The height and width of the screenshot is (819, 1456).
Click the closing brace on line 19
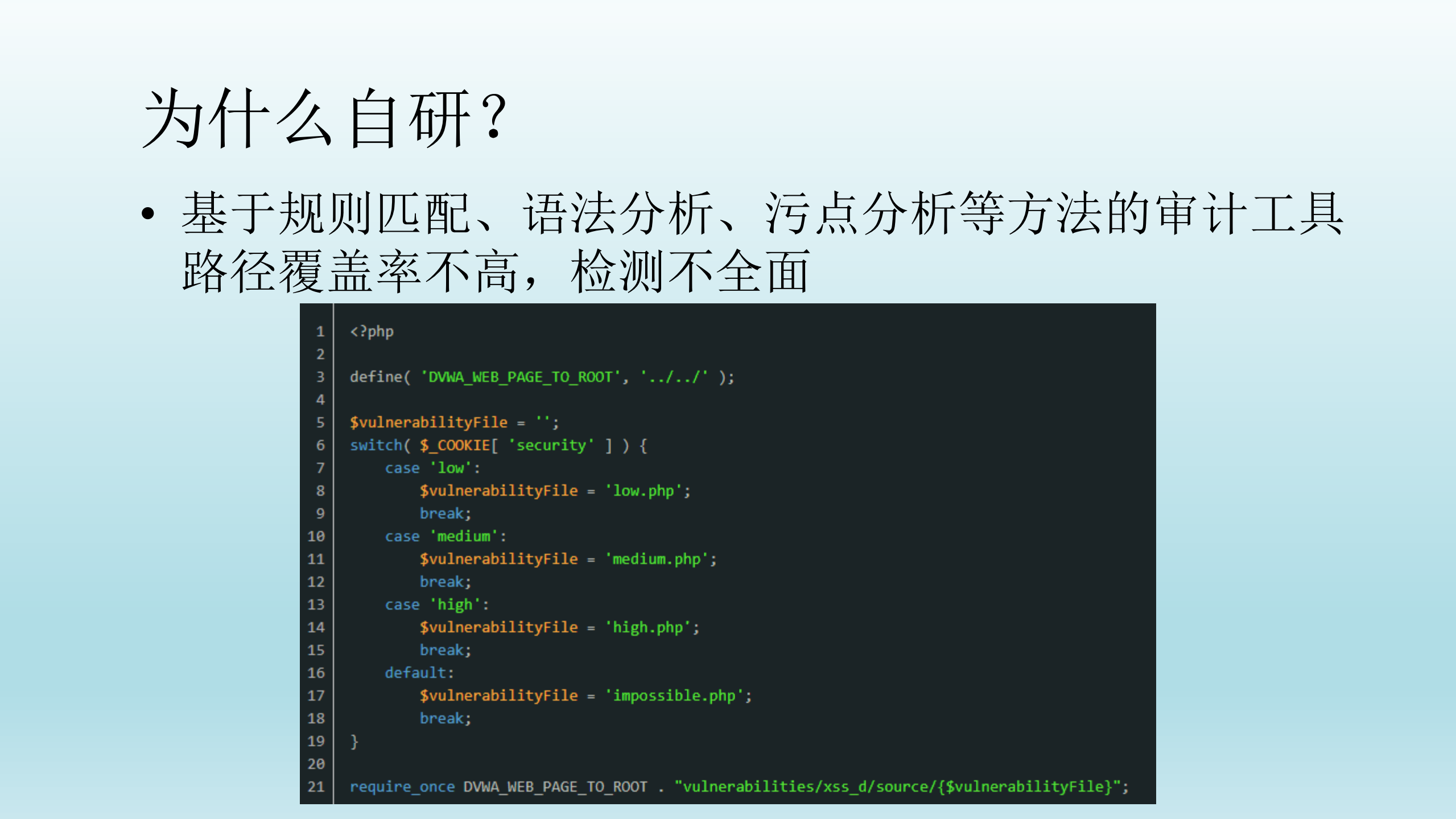[354, 740]
